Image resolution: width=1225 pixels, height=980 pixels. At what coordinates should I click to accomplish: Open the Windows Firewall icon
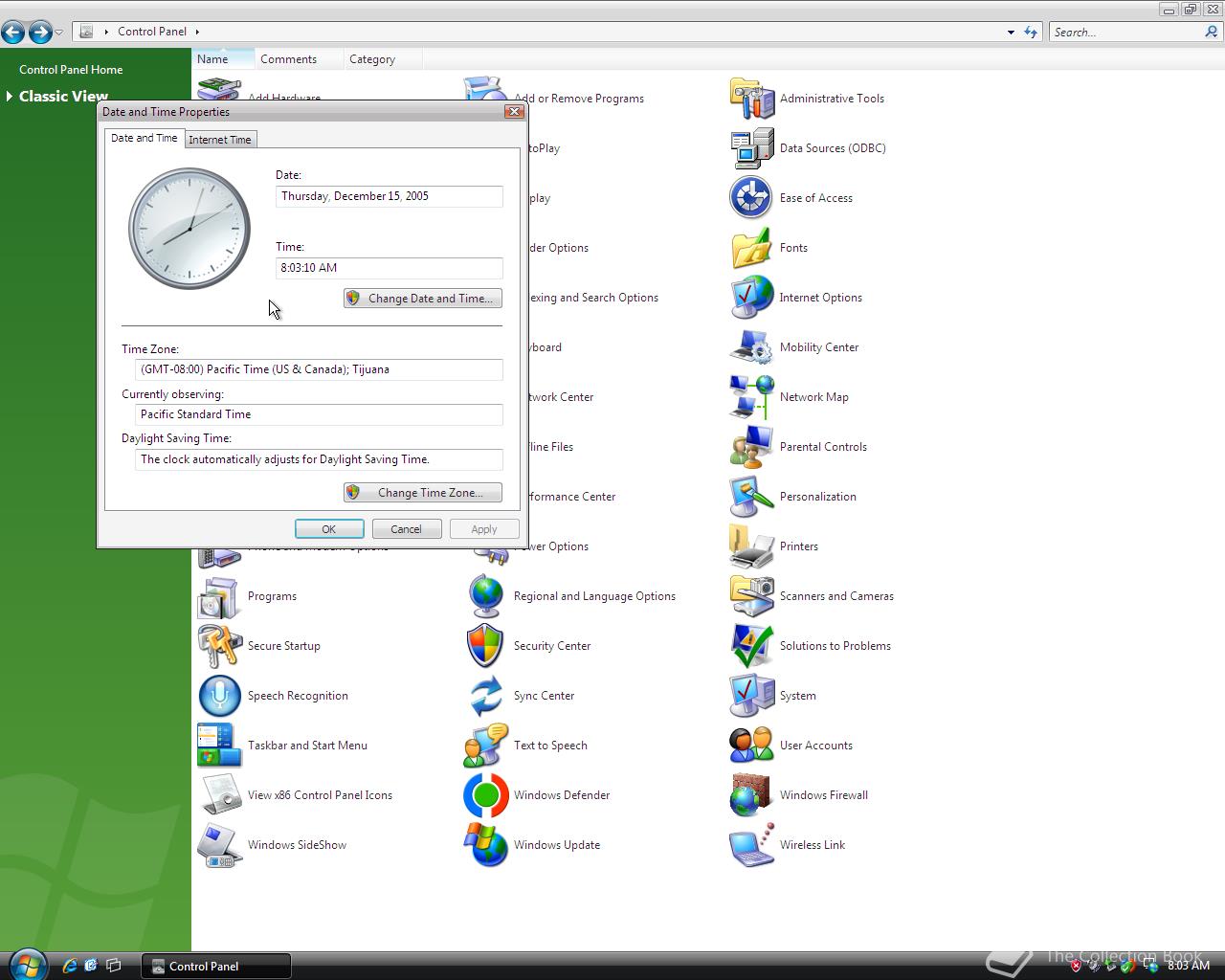click(751, 794)
